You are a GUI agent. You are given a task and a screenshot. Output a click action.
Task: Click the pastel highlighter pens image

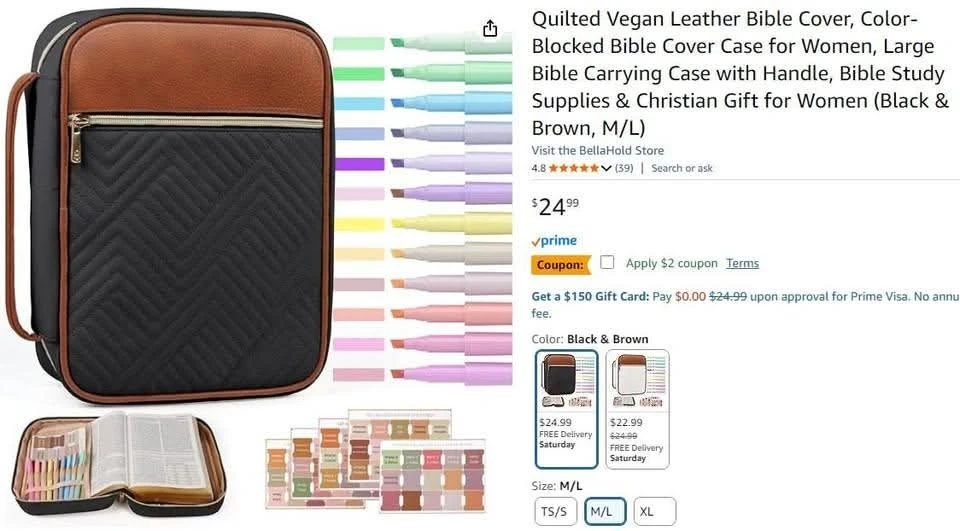pyautogui.click(x=422, y=208)
